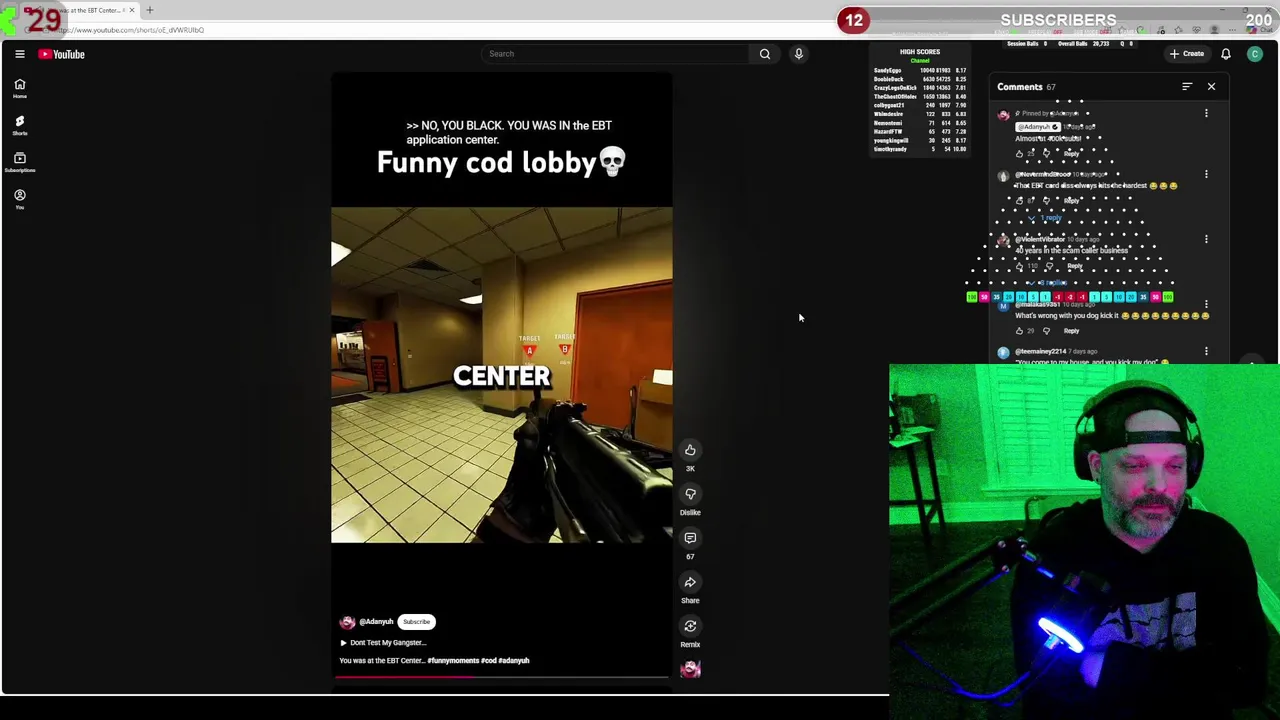Go to YouTube home via logo
This screenshot has width=1280, height=720.
62,54
